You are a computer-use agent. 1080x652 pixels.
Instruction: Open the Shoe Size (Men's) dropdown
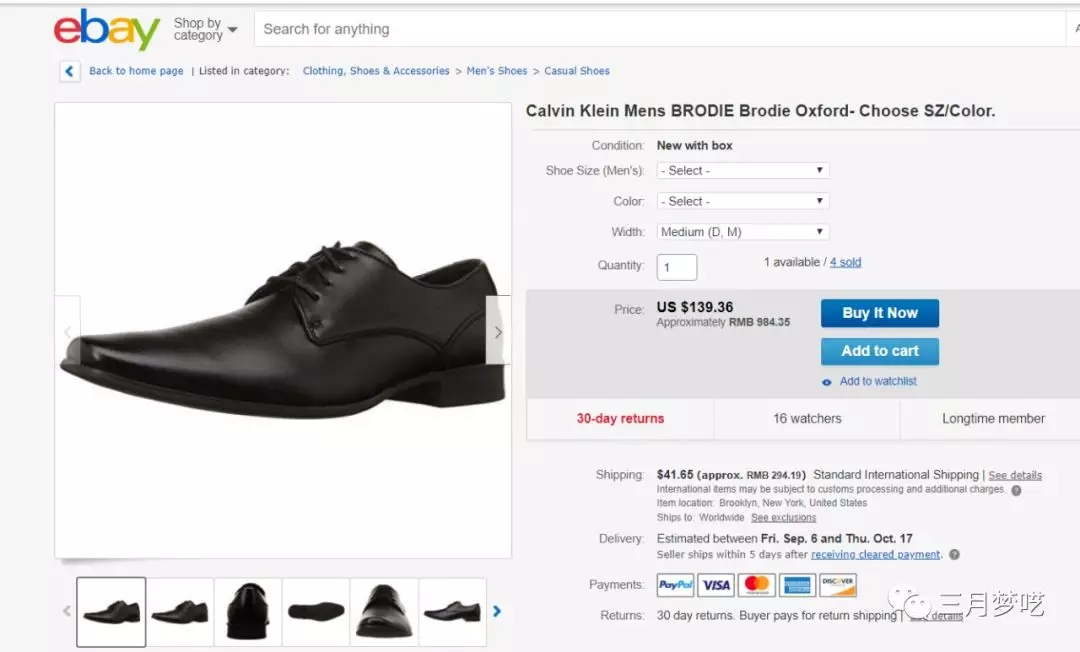click(742, 171)
